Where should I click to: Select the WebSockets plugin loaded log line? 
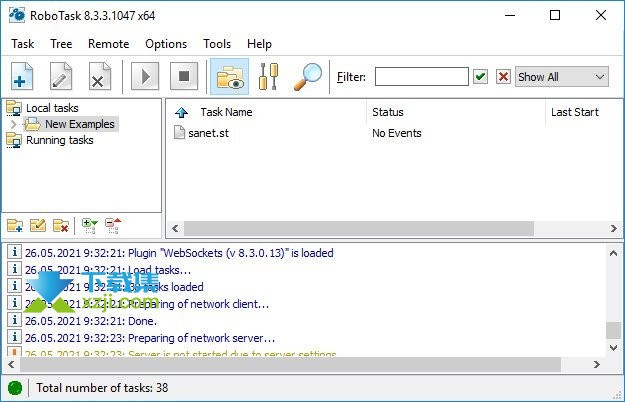coord(179,253)
